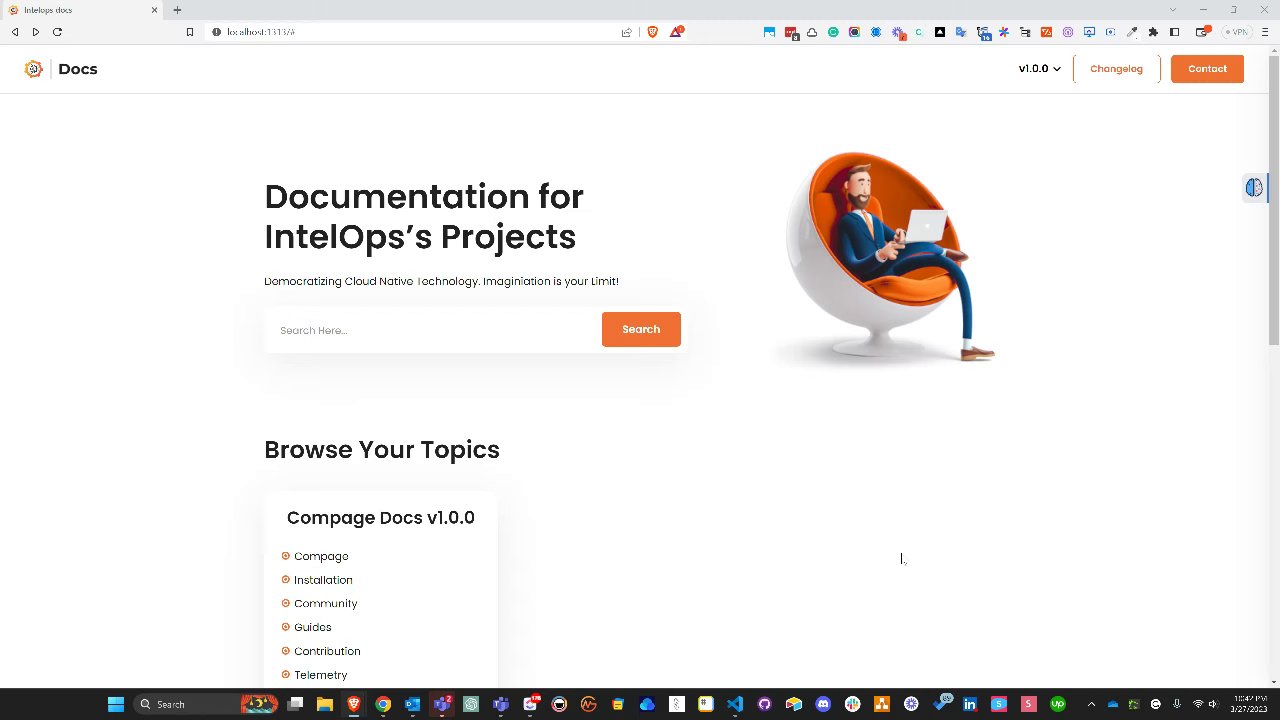Screen dimensions: 1280x720
Task: Click the orange Search button
Action: [641, 329]
